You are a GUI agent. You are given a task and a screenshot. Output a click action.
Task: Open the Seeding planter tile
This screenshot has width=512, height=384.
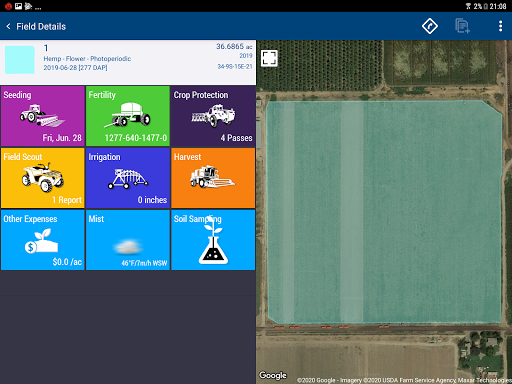pos(43,116)
